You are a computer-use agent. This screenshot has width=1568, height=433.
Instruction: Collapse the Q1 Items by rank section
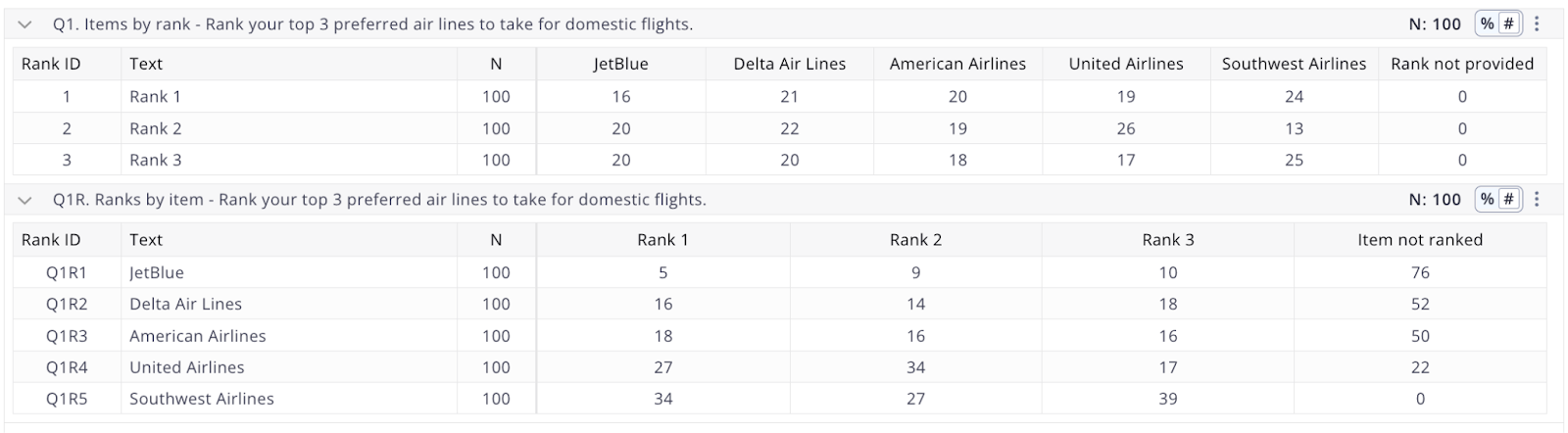tap(25, 24)
